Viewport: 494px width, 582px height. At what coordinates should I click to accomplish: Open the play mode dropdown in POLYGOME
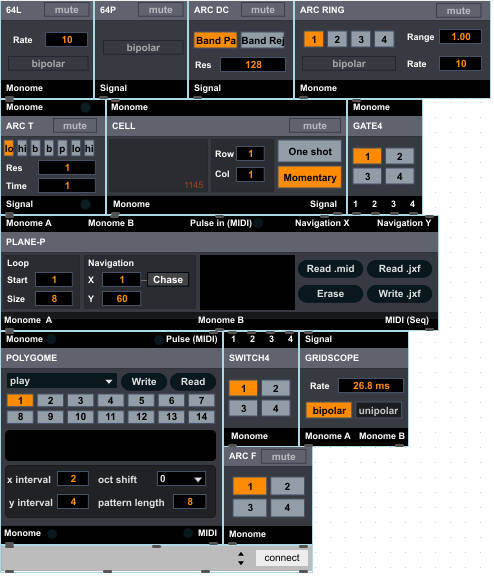pyautogui.click(x=62, y=381)
